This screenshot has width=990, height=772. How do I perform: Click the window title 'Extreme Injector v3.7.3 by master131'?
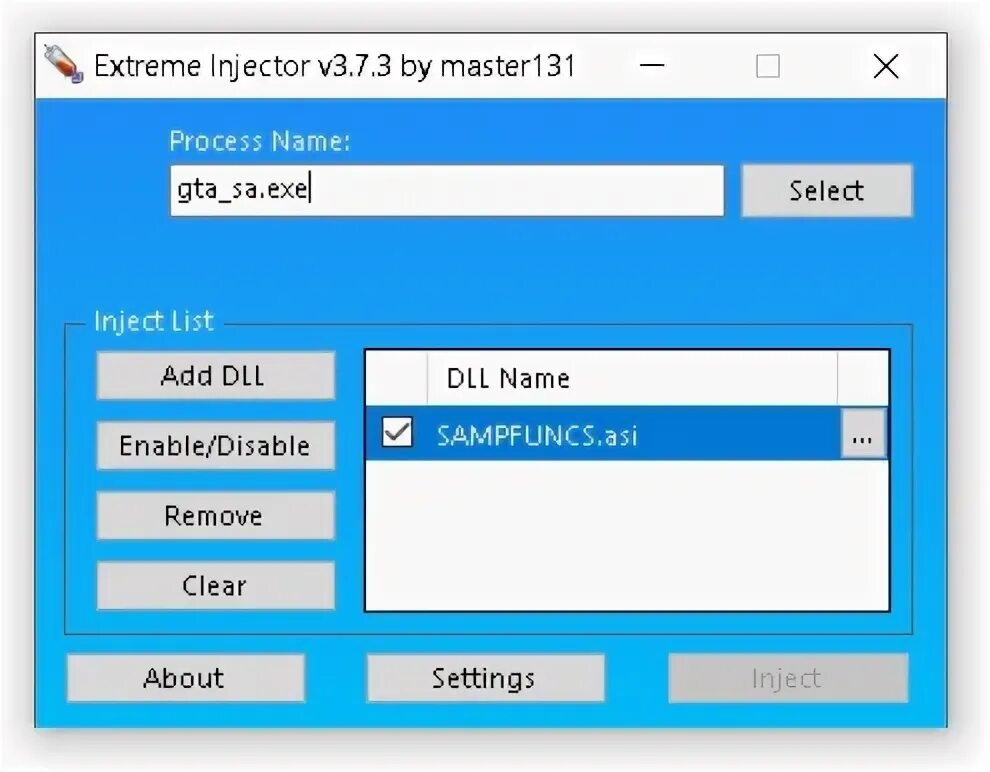[x=335, y=66]
